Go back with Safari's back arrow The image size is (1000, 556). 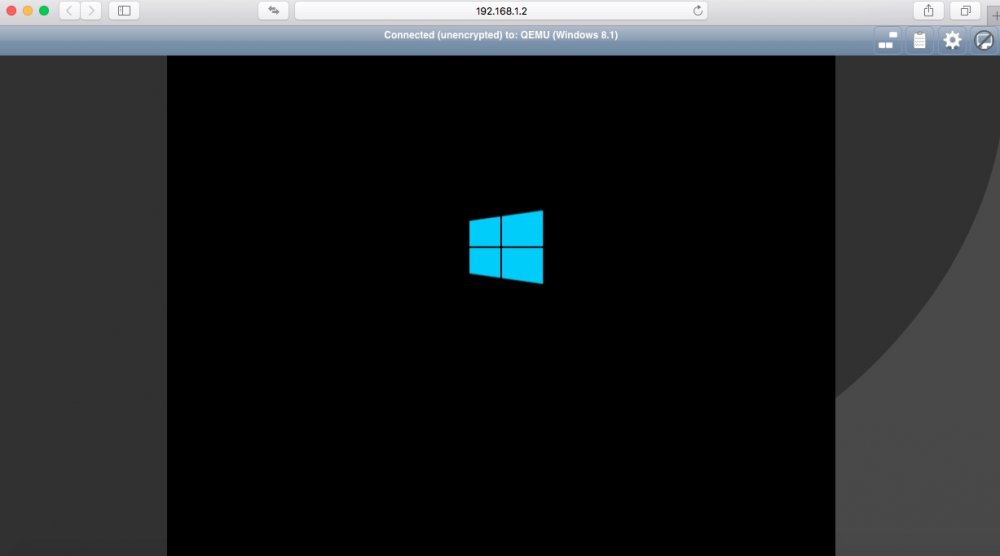pos(70,11)
